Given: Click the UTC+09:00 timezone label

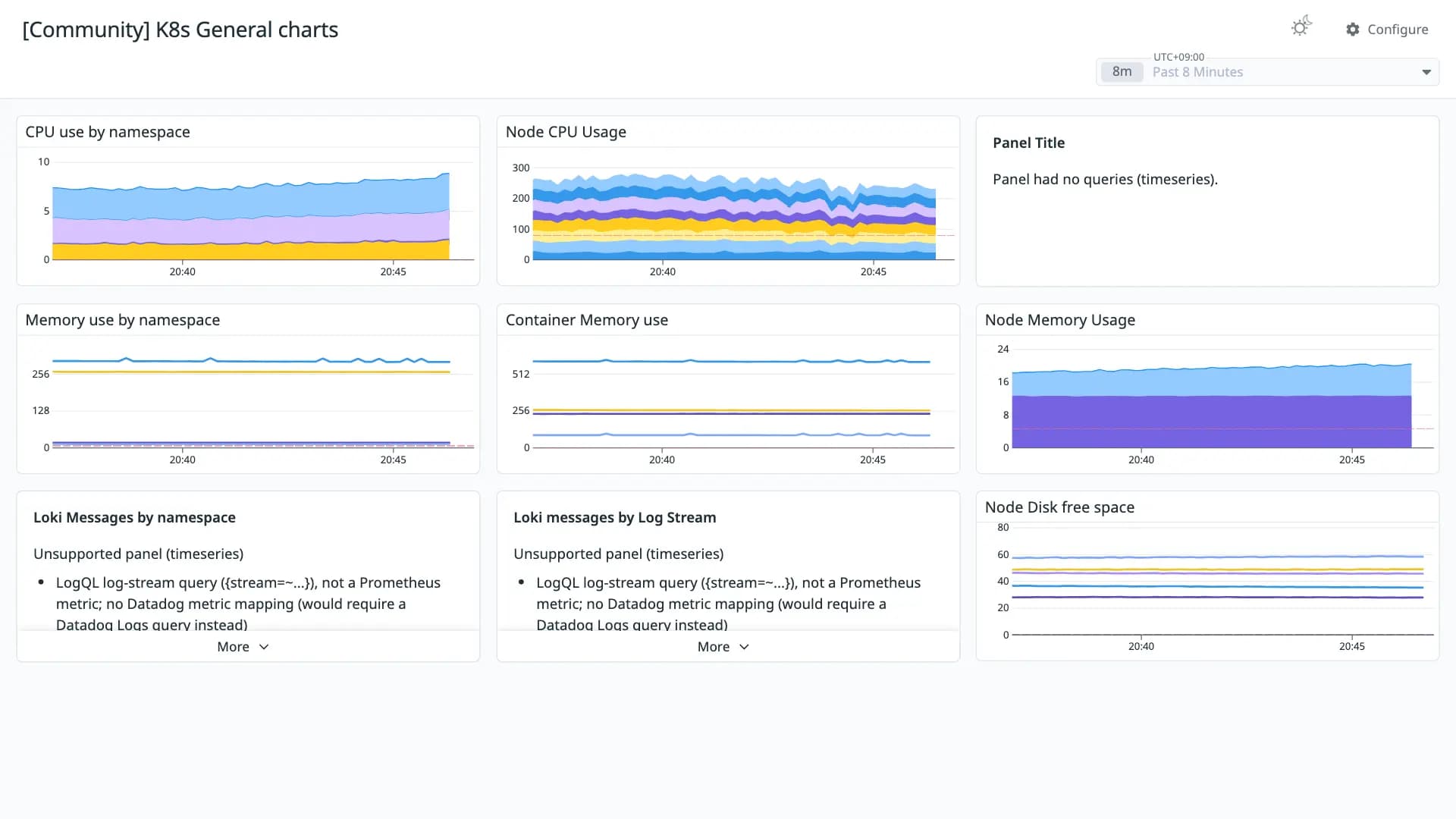Looking at the screenshot, I should [x=1178, y=57].
